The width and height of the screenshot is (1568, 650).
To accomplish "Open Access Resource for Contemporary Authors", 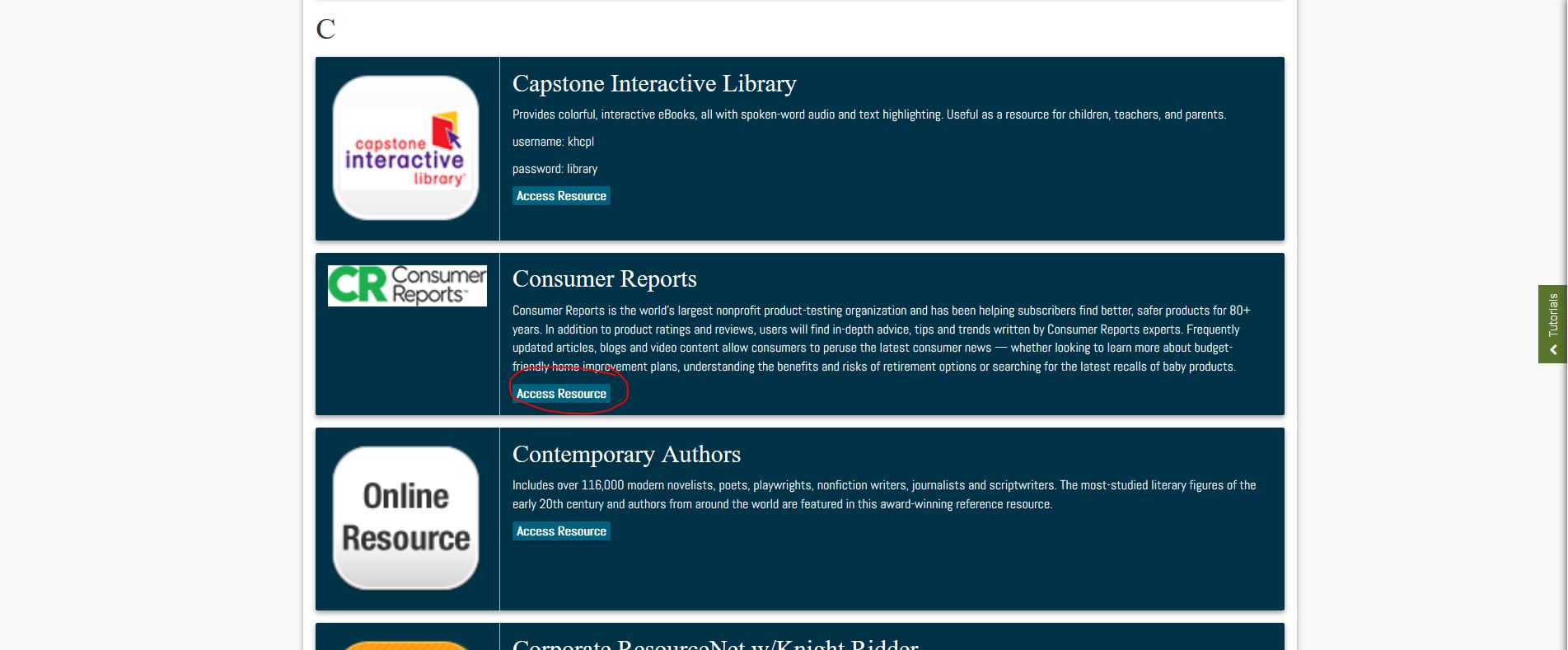I will [561, 531].
